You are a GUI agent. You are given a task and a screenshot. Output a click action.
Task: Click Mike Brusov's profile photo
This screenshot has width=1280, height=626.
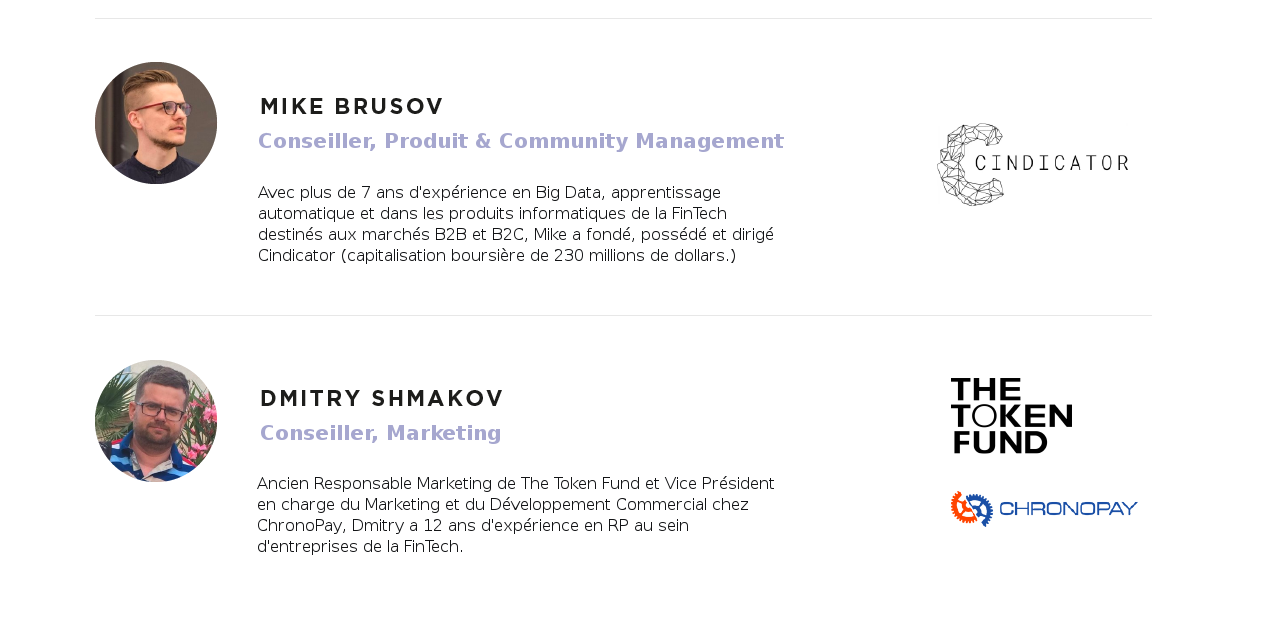click(x=156, y=123)
